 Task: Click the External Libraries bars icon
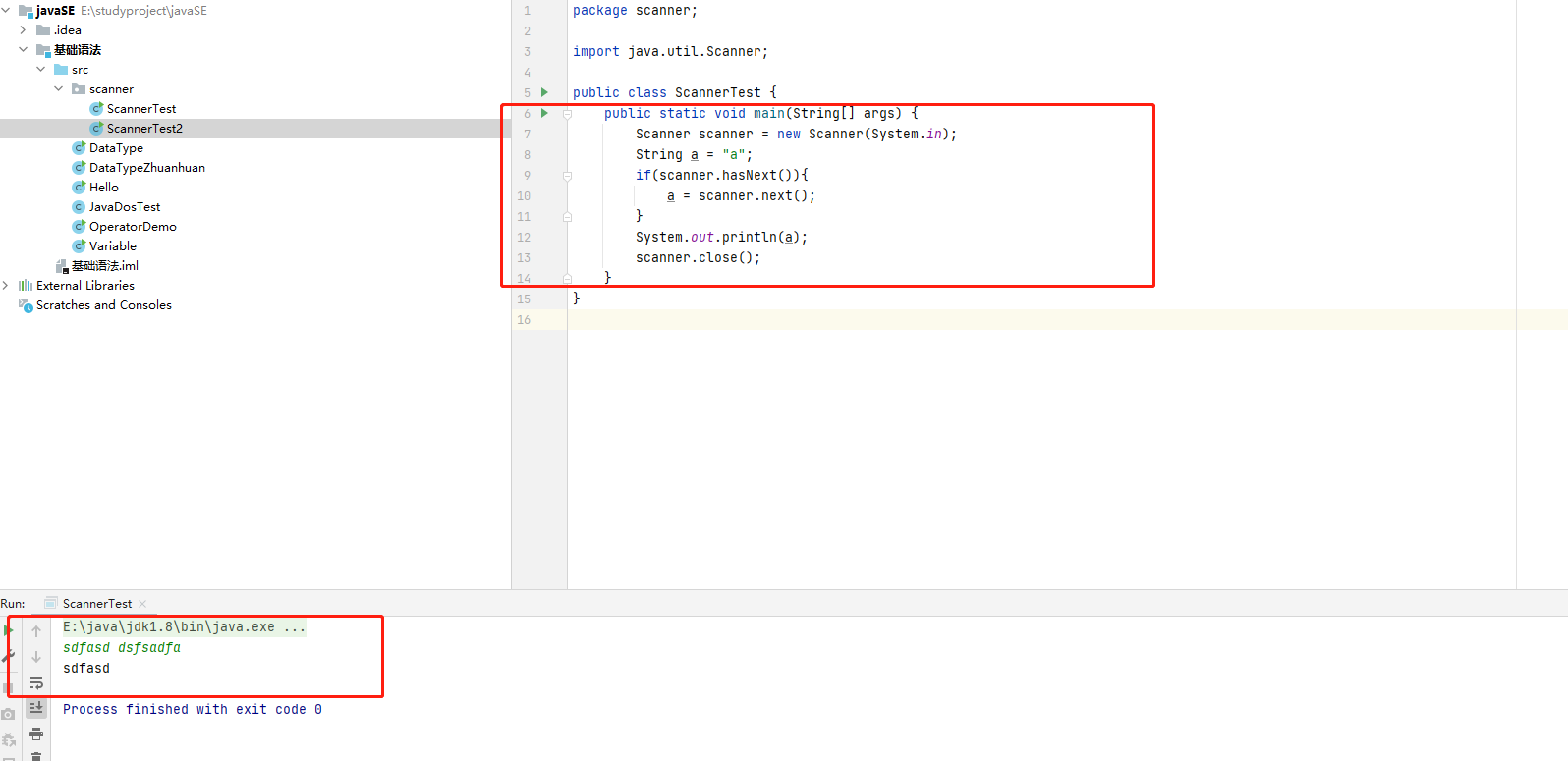click(26, 286)
